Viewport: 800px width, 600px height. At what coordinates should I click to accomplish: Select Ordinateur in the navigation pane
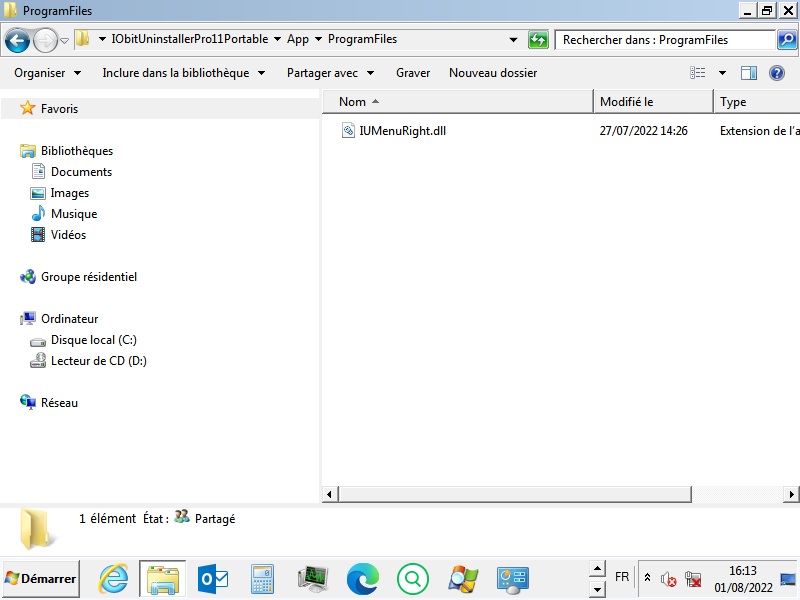point(69,319)
